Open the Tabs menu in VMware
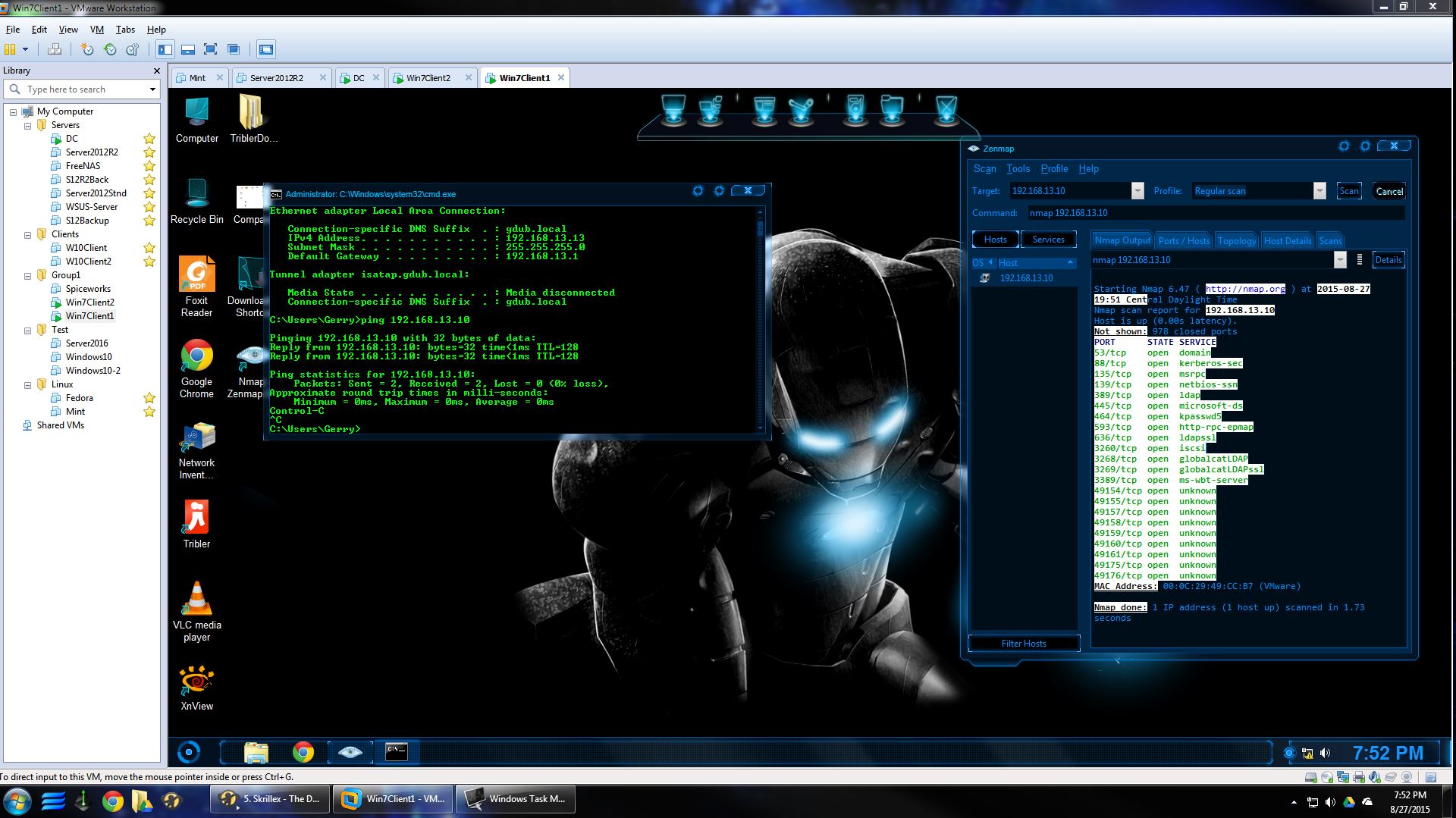1456x818 pixels. coord(125,30)
